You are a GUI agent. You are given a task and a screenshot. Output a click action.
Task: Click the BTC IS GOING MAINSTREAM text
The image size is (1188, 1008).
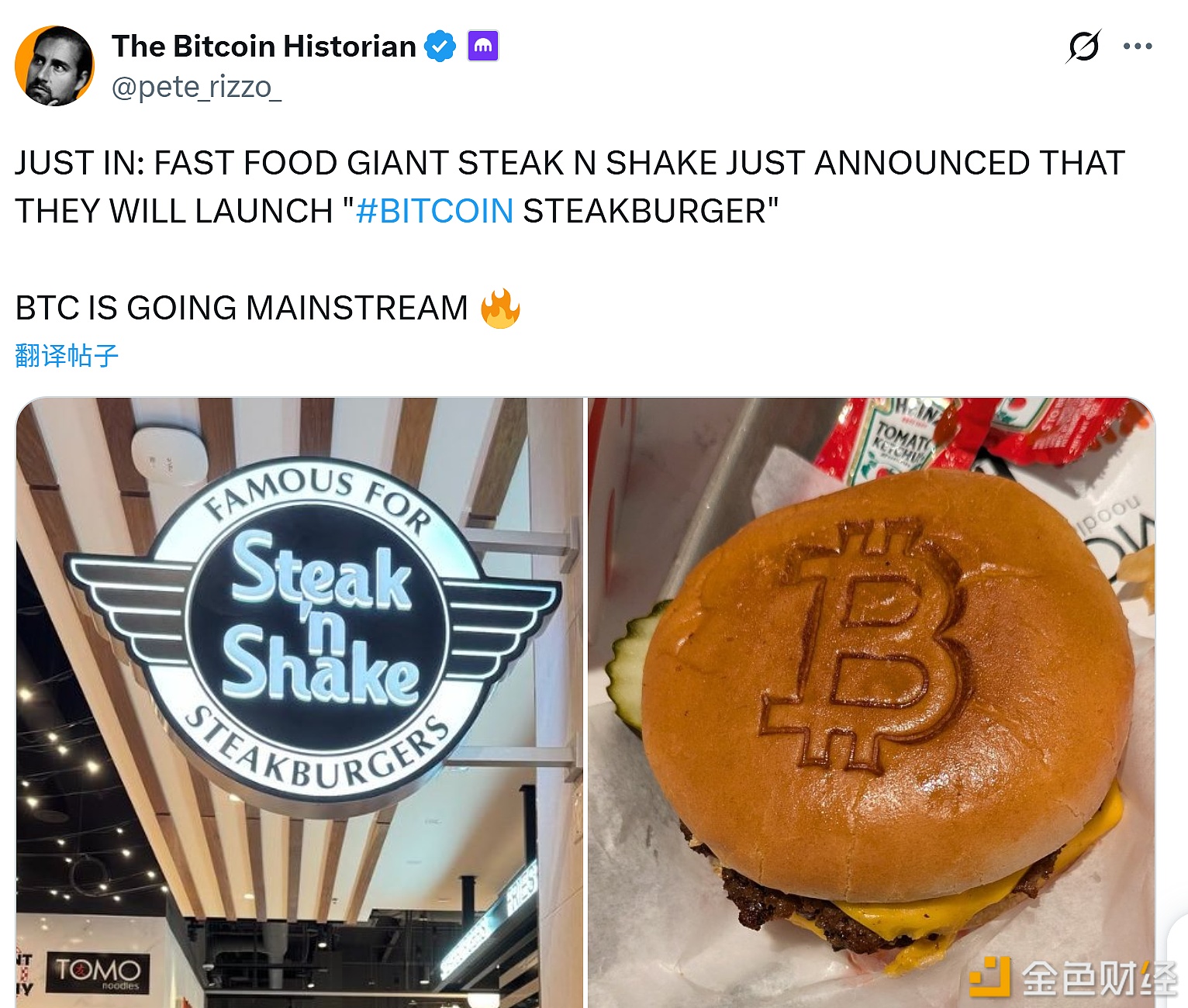coord(241,308)
